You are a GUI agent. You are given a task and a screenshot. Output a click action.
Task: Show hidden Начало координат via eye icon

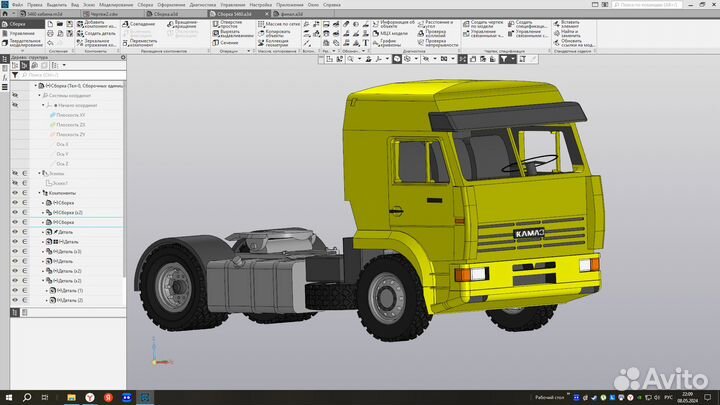(x=15, y=105)
